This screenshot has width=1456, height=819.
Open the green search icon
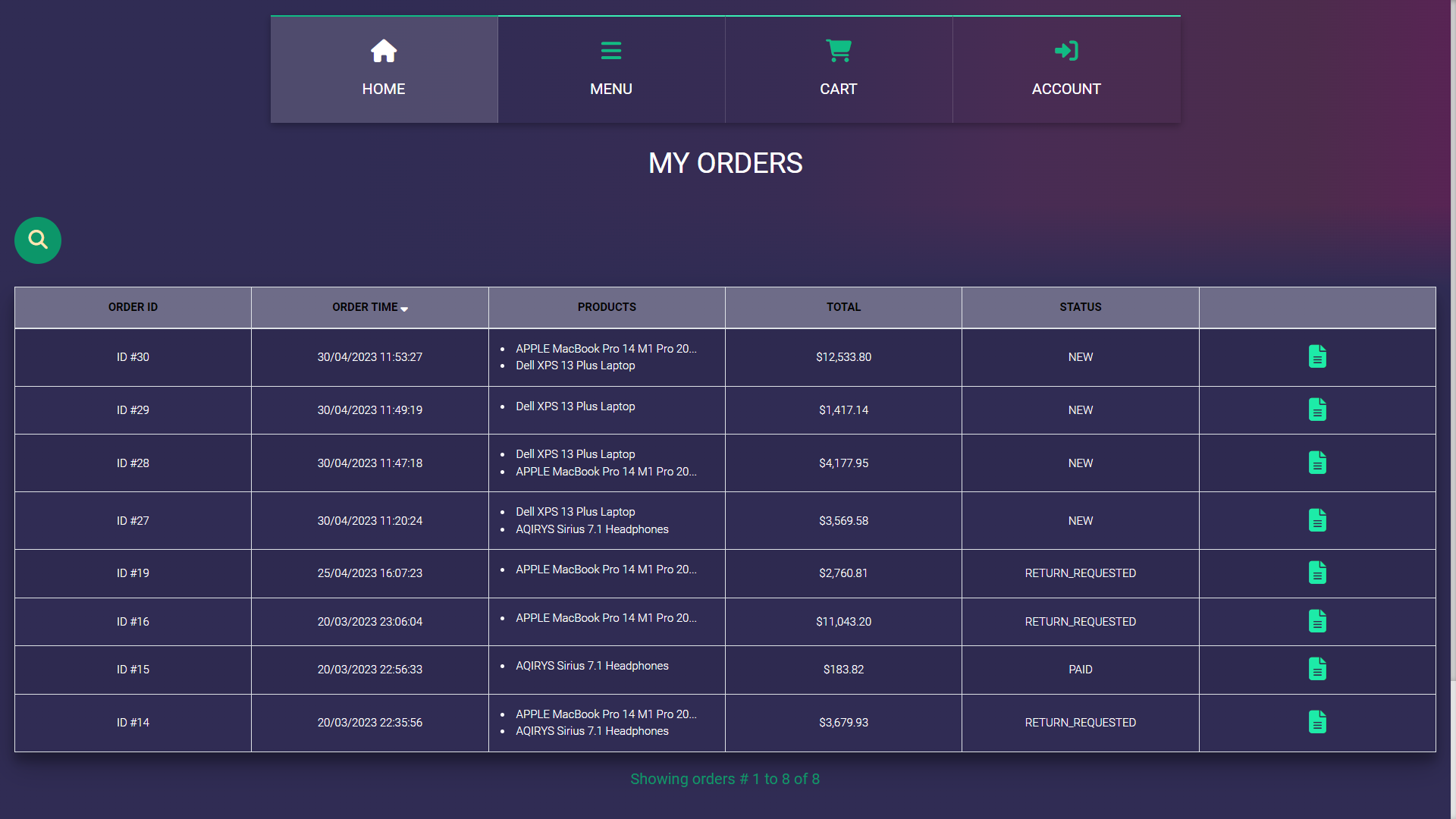point(37,240)
